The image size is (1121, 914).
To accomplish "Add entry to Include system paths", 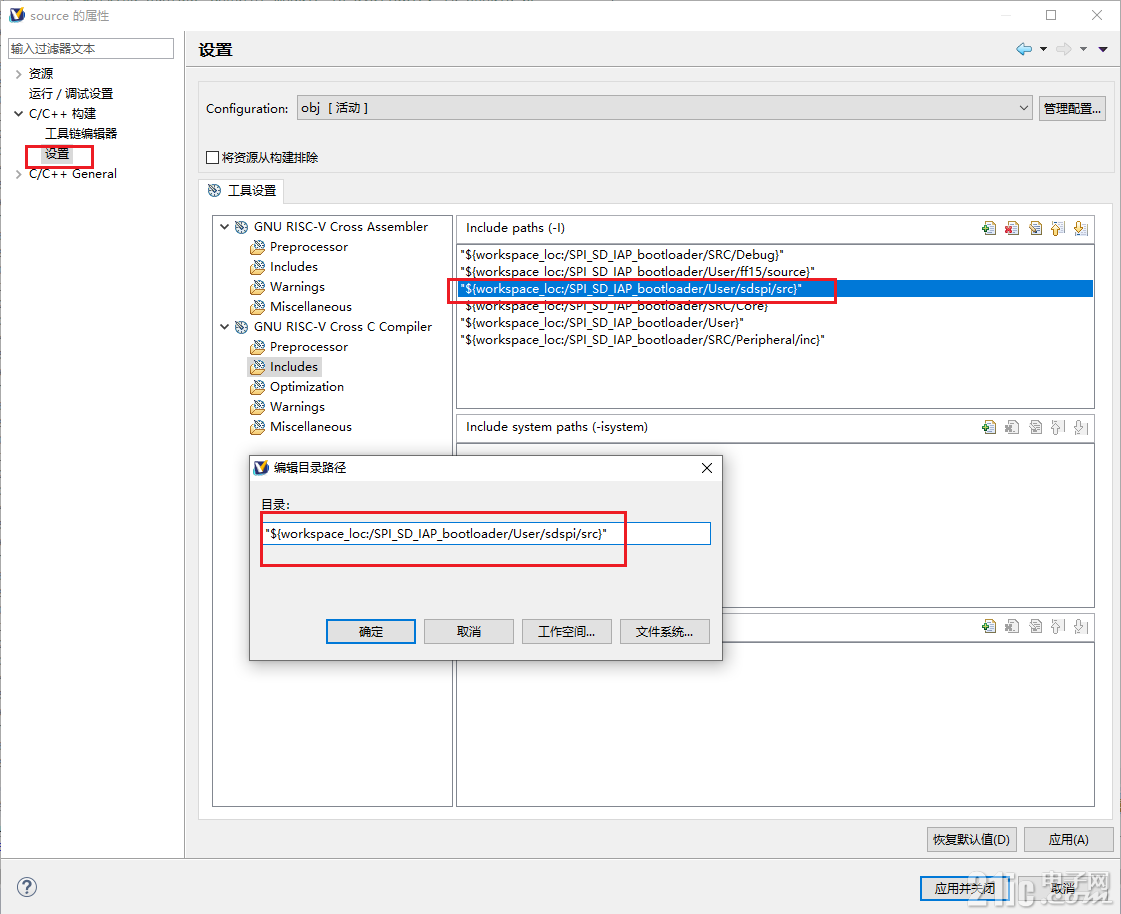I will (989, 427).
